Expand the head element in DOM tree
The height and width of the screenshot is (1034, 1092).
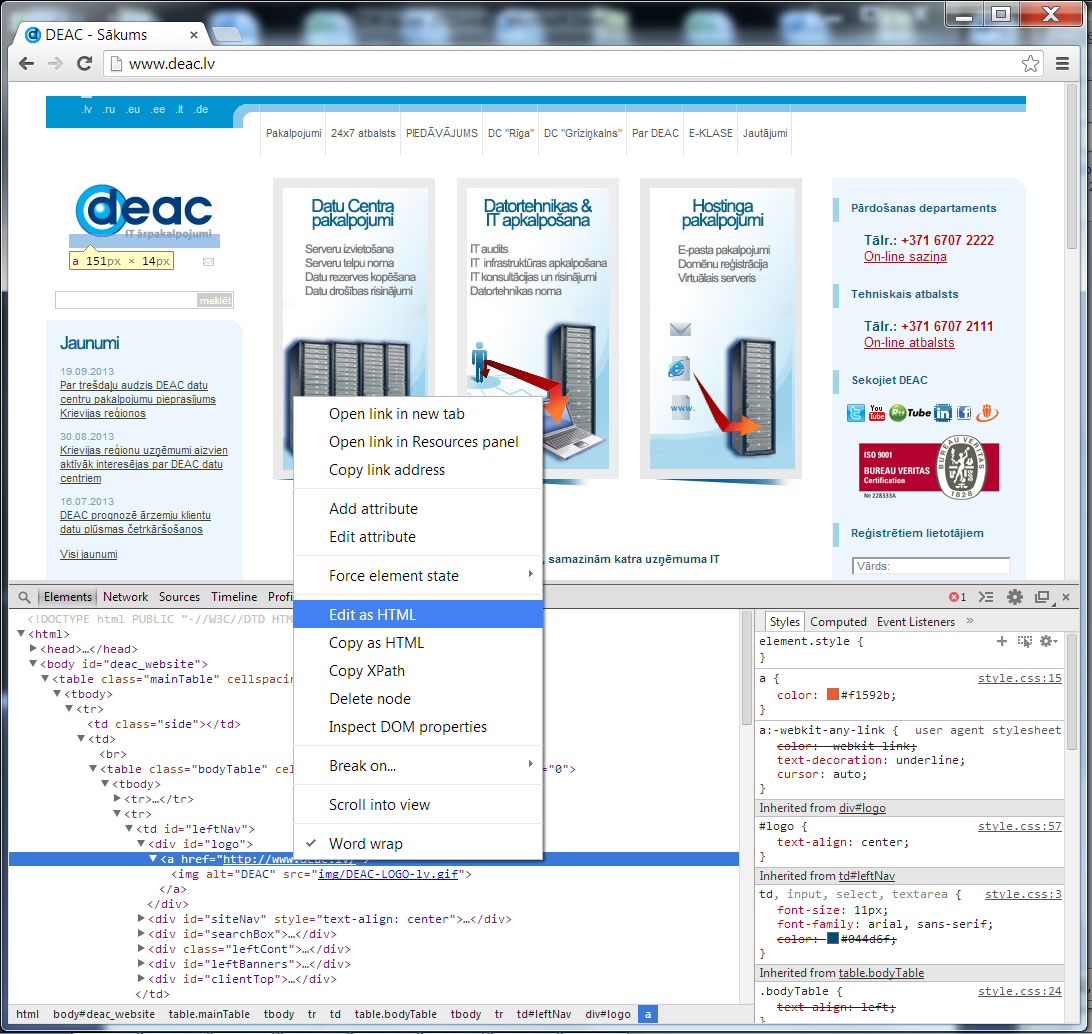pos(33,649)
